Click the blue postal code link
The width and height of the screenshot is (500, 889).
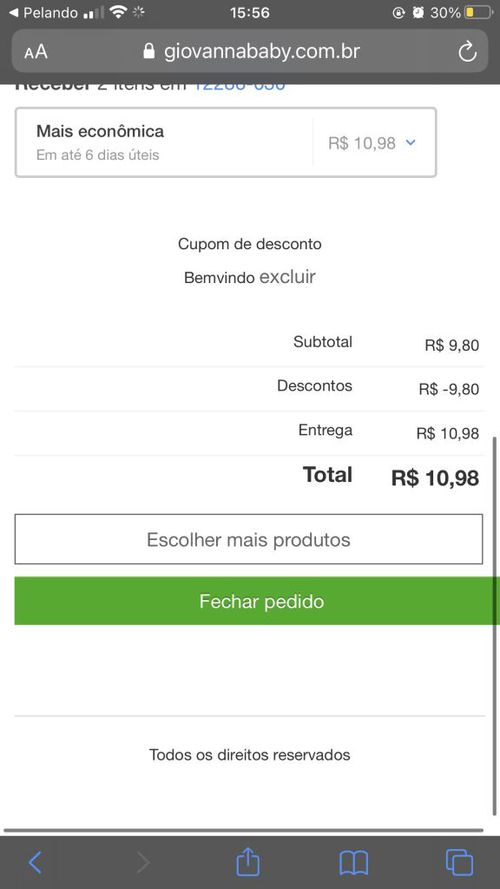240,87
